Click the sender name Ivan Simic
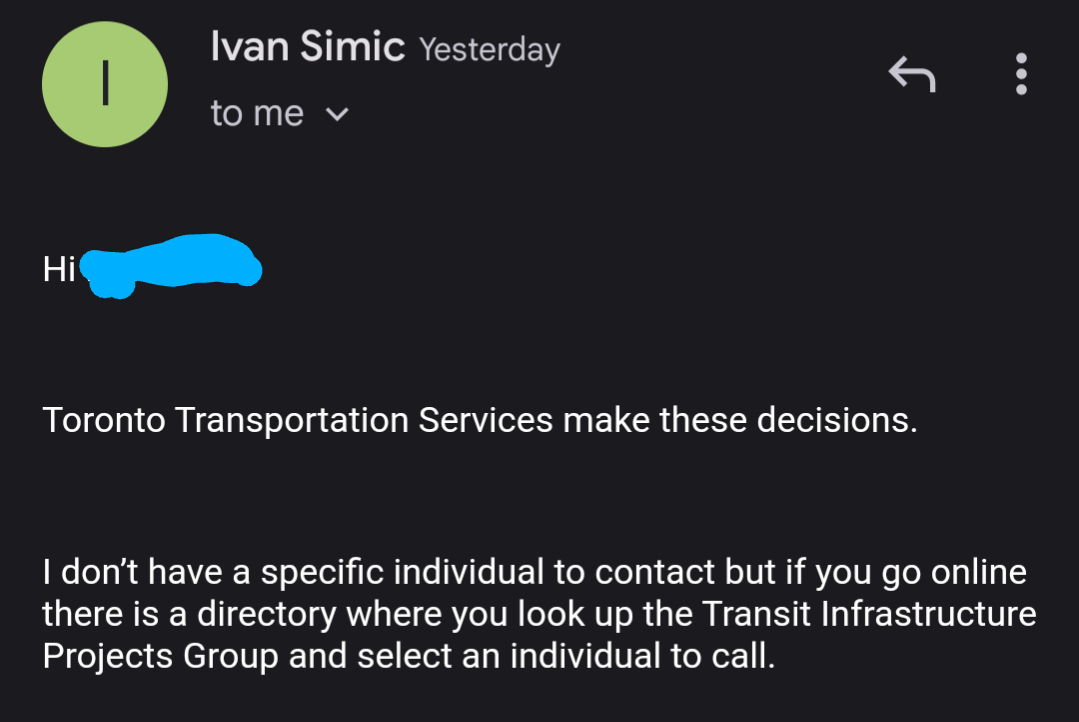This screenshot has width=1079, height=722. click(307, 46)
